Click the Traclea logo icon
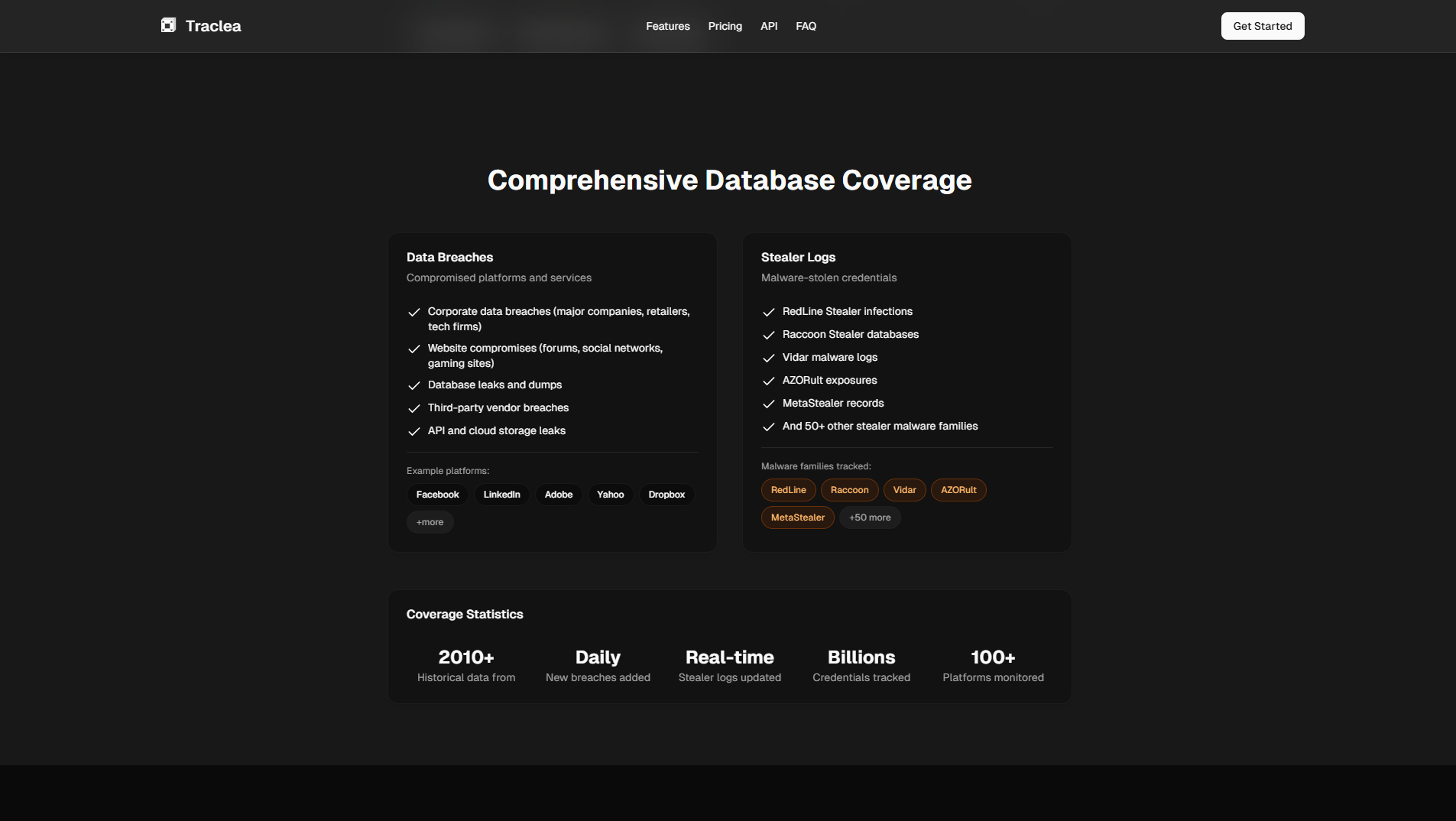 point(168,24)
